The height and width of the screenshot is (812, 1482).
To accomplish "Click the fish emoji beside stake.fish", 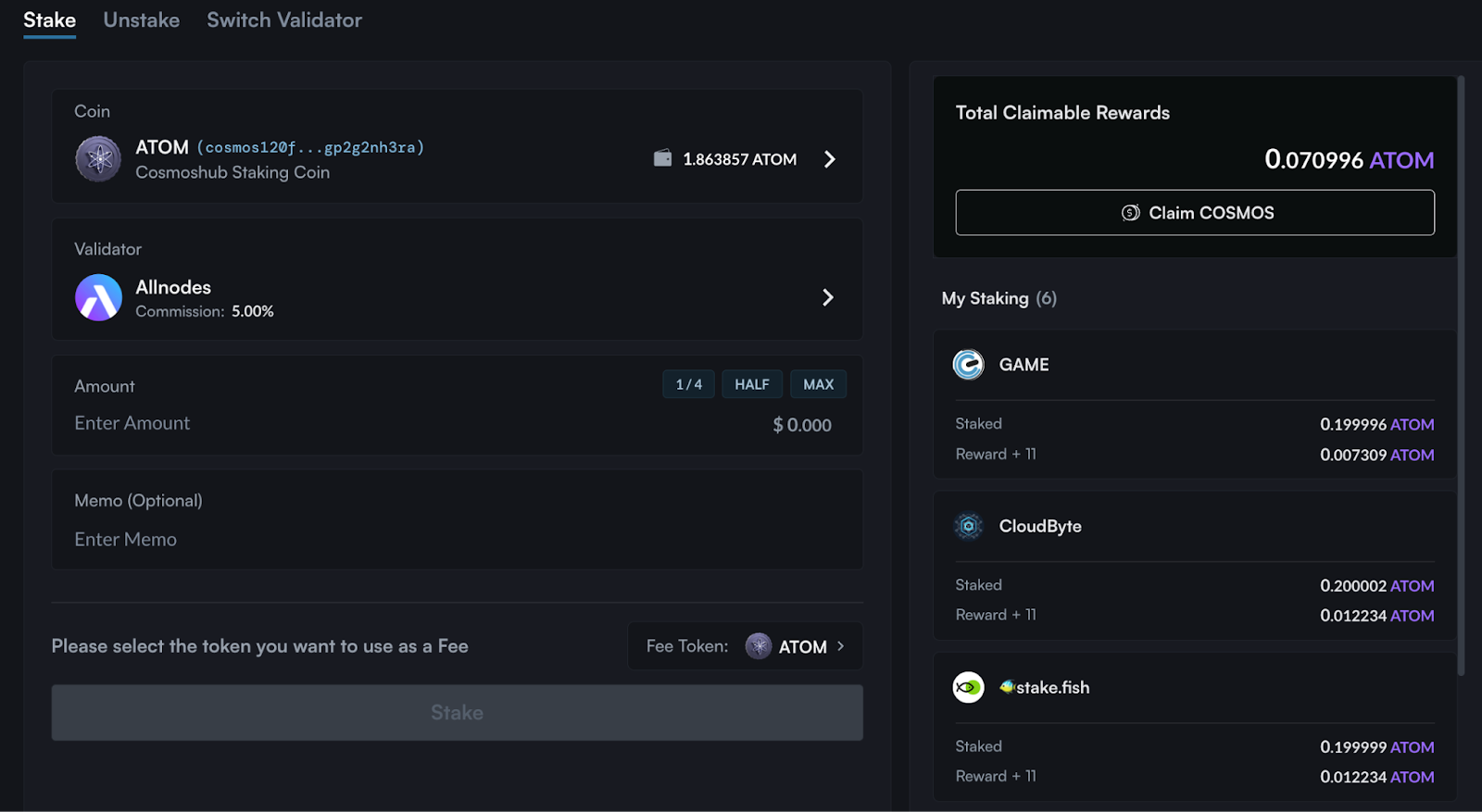I will click(1007, 687).
